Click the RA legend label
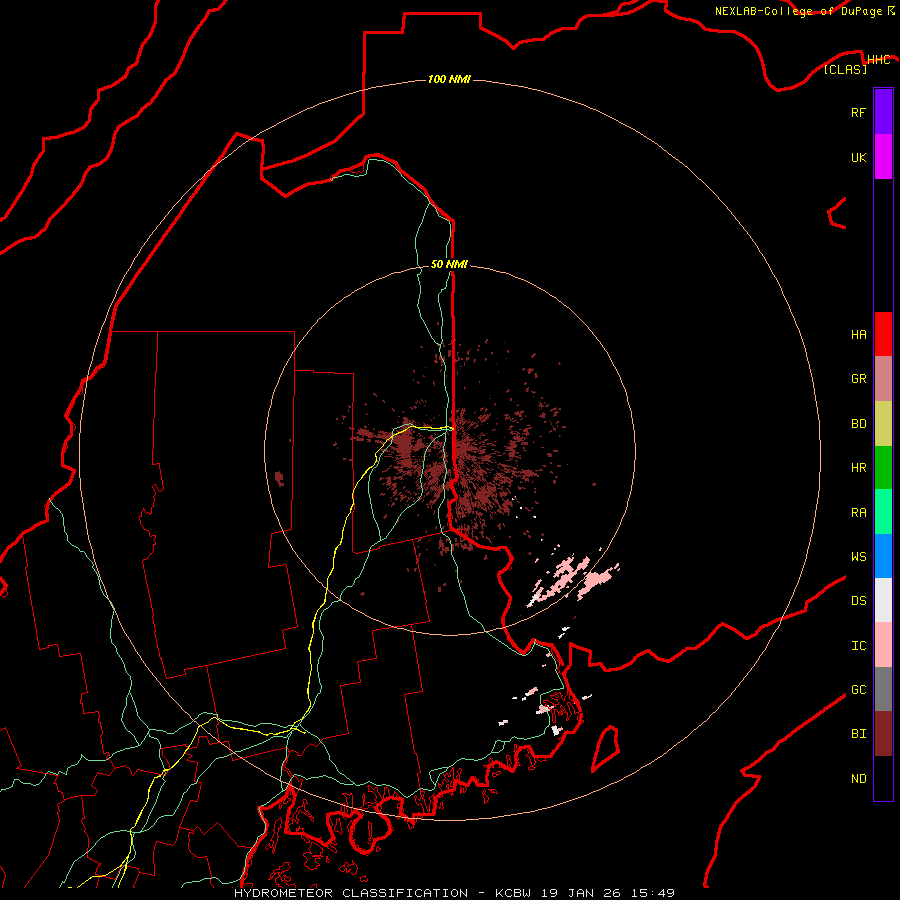 click(x=858, y=512)
